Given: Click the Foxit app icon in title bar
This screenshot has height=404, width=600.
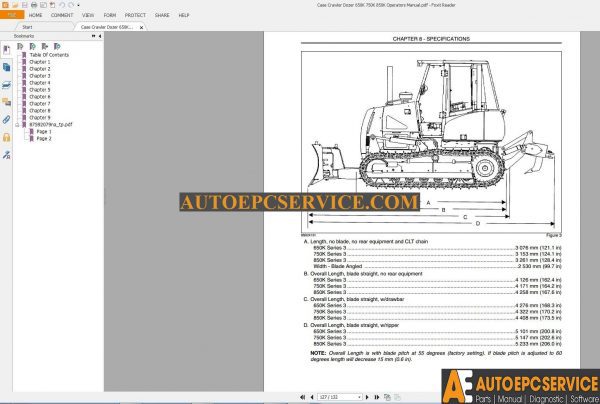Looking at the screenshot, I should [5, 5].
